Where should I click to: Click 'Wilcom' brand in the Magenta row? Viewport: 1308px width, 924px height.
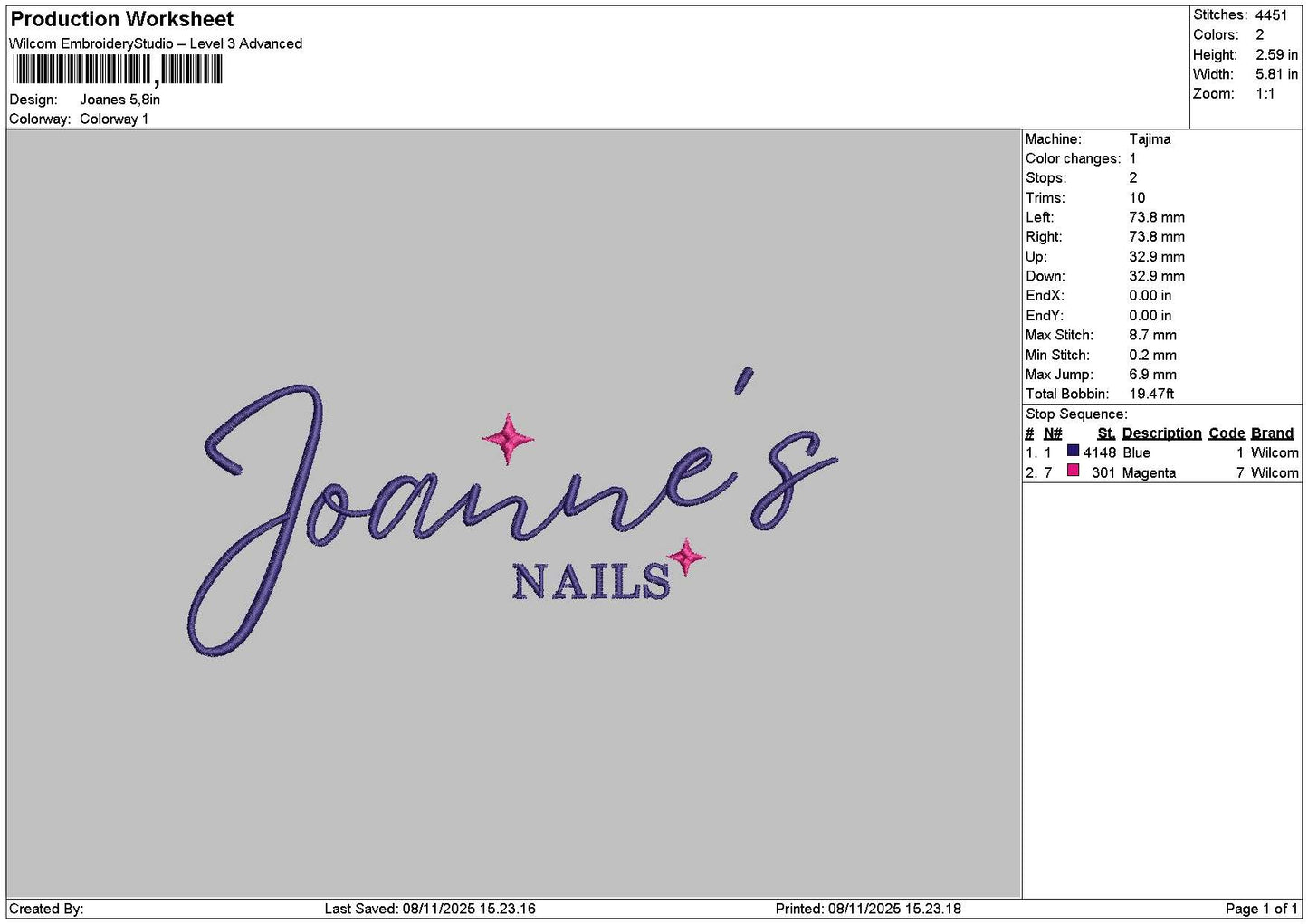1275,472
